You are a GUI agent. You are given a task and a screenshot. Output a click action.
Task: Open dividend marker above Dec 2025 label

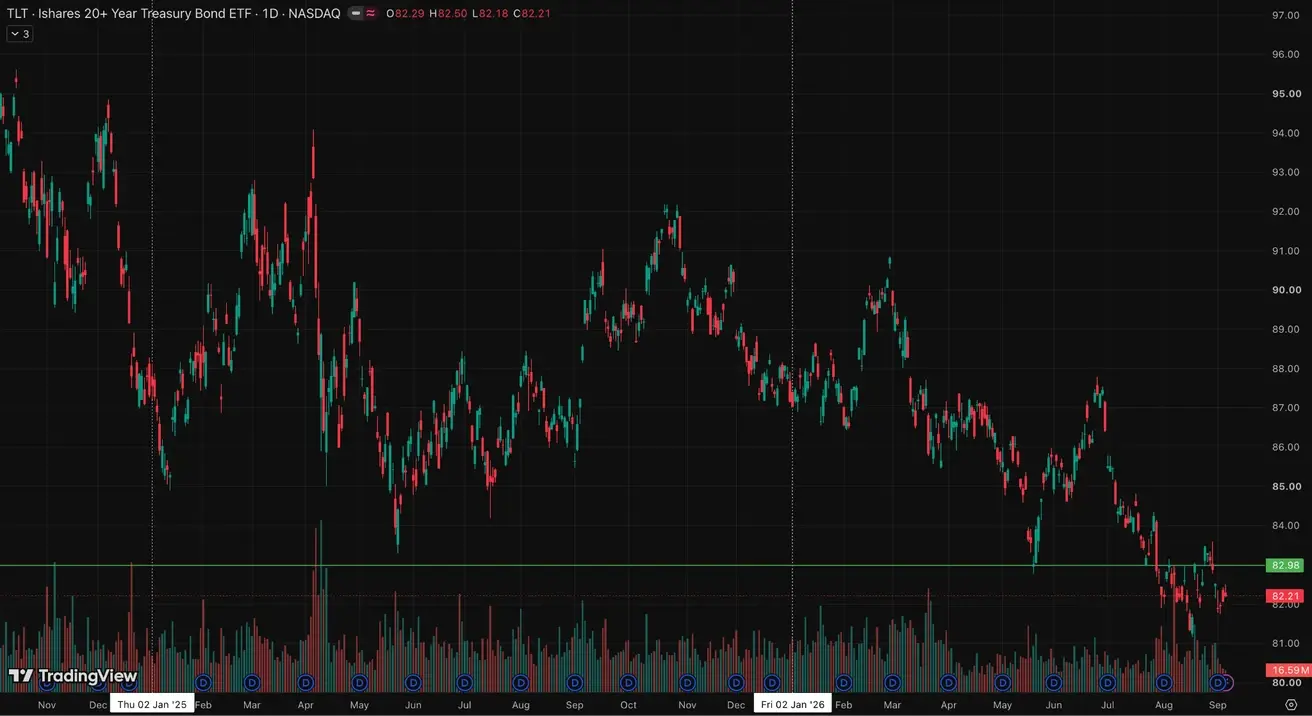[x=736, y=682]
